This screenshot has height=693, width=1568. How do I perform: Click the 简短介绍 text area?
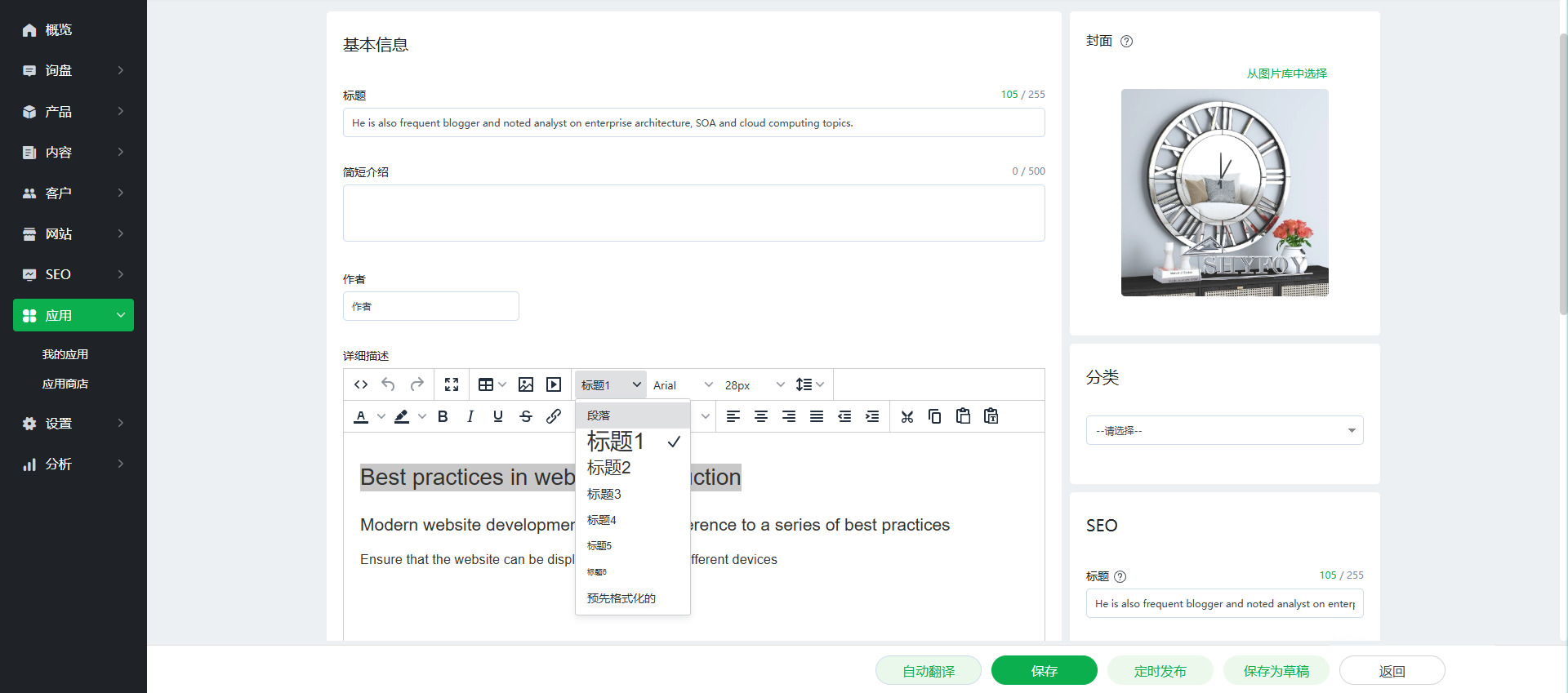pos(693,213)
